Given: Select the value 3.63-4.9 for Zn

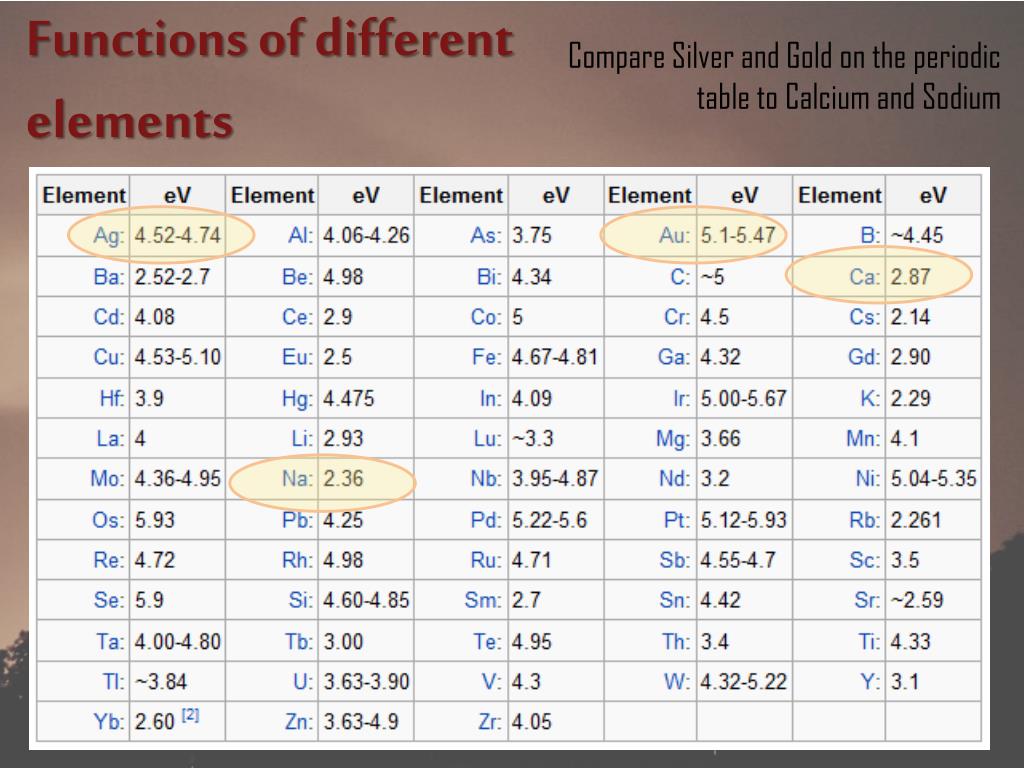Looking at the screenshot, I should pyautogui.click(x=360, y=722).
